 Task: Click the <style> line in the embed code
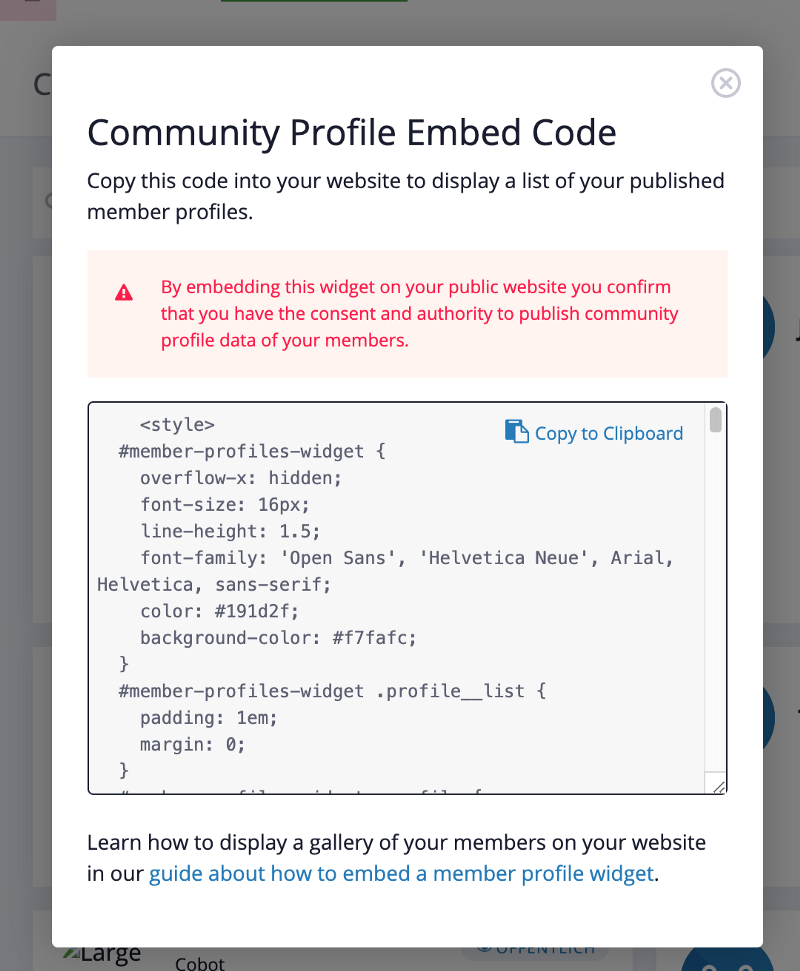[x=178, y=423]
